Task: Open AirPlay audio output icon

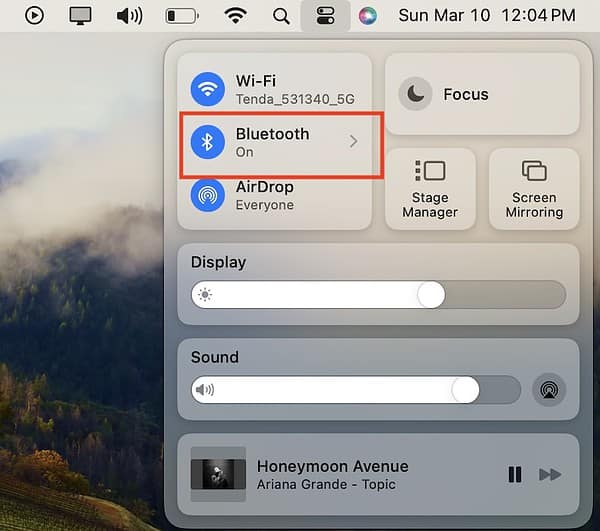Action: 549,390
